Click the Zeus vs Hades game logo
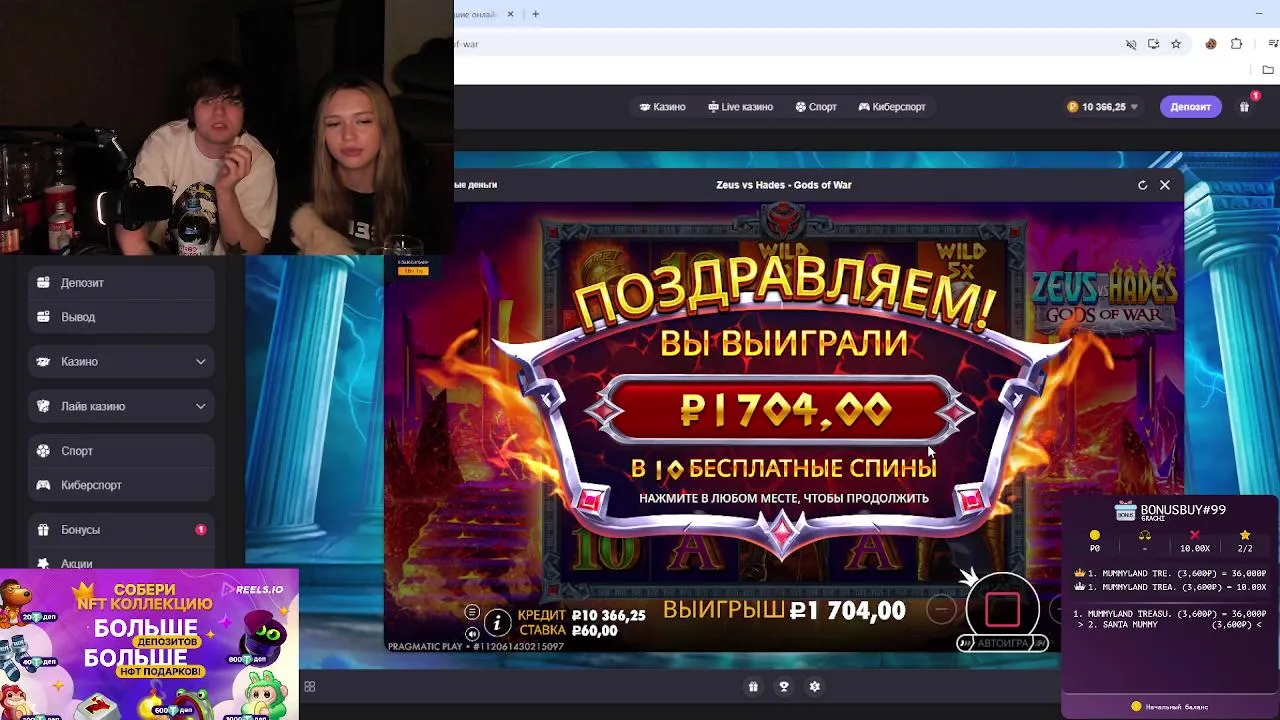The width and height of the screenshot is (1280, 720). coord(1104,297)
